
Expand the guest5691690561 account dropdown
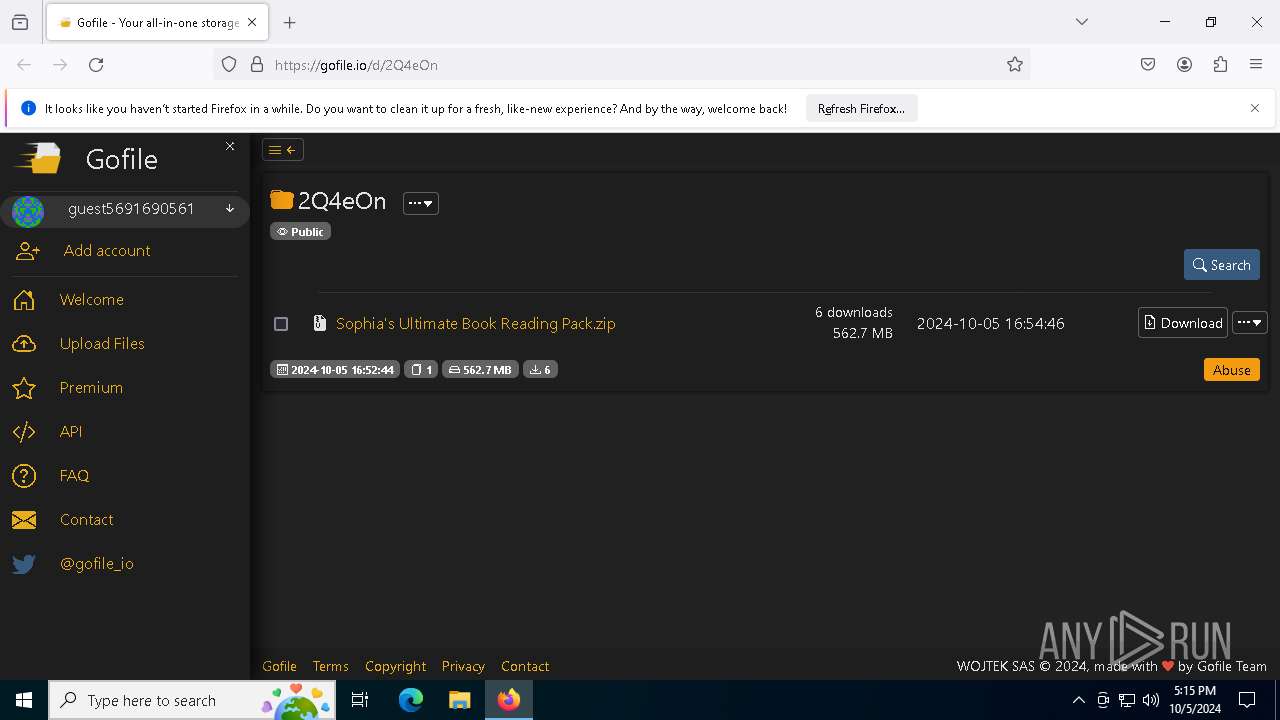[230, 209]
